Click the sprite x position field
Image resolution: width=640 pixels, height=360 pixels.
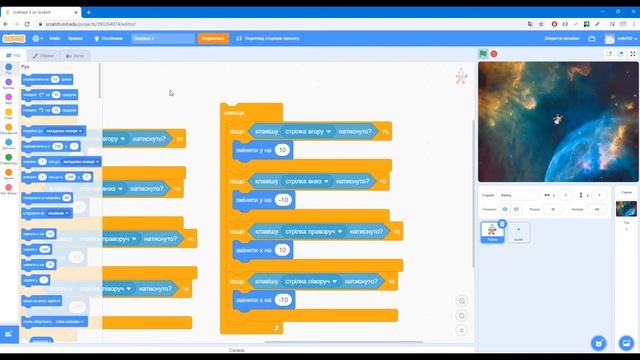566,195
